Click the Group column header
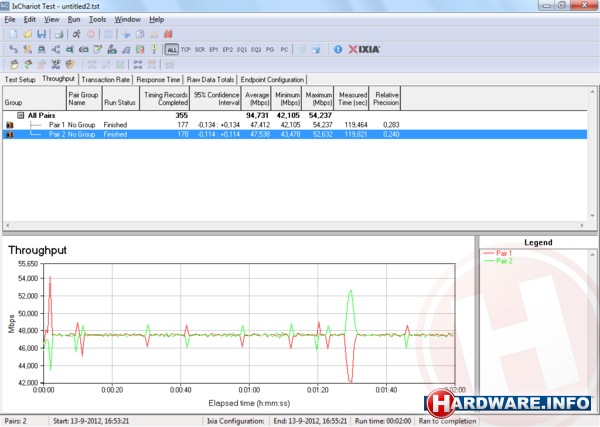 34,99
